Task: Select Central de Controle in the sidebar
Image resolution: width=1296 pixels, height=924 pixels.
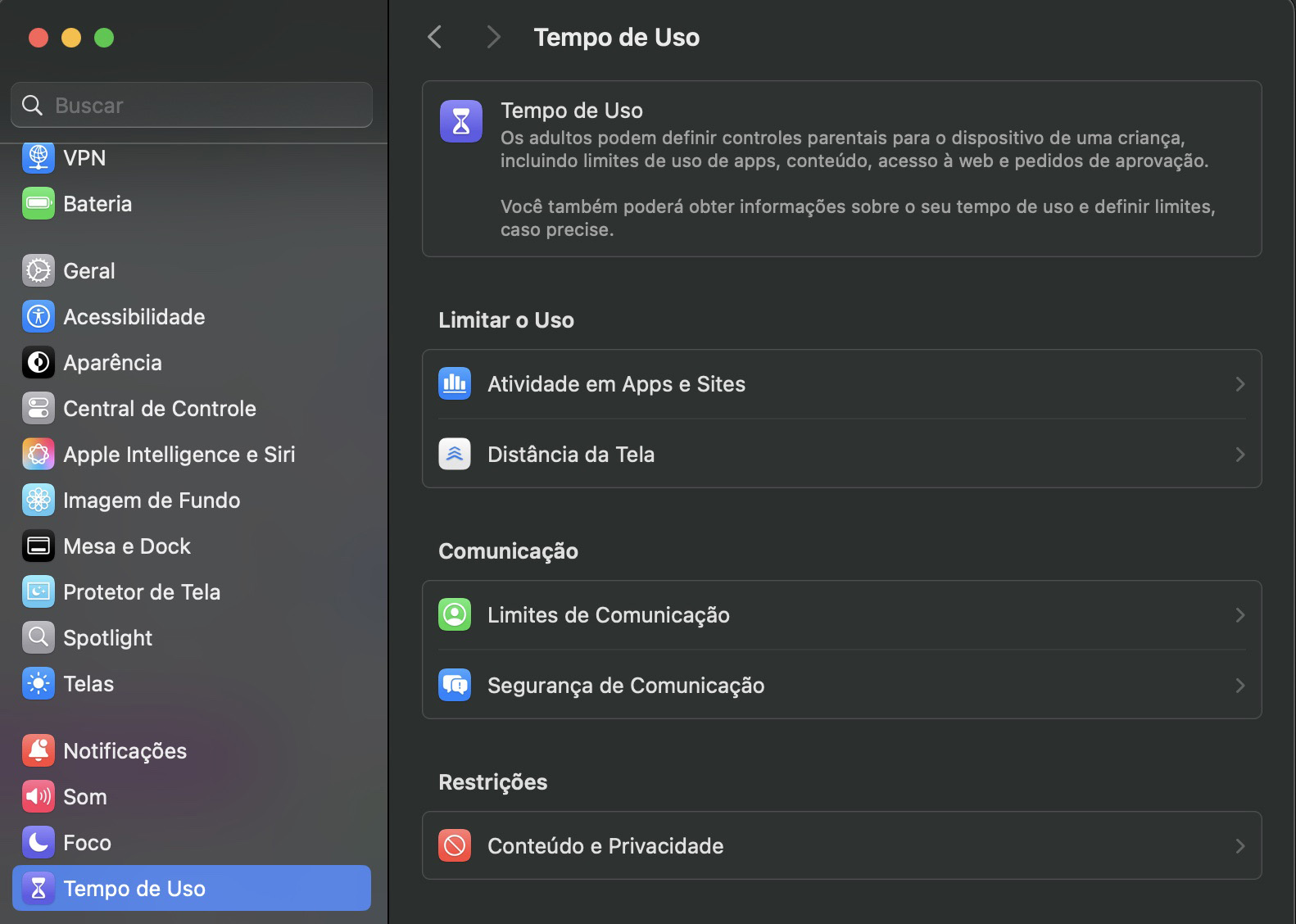Action: click(x=192, y=408)
